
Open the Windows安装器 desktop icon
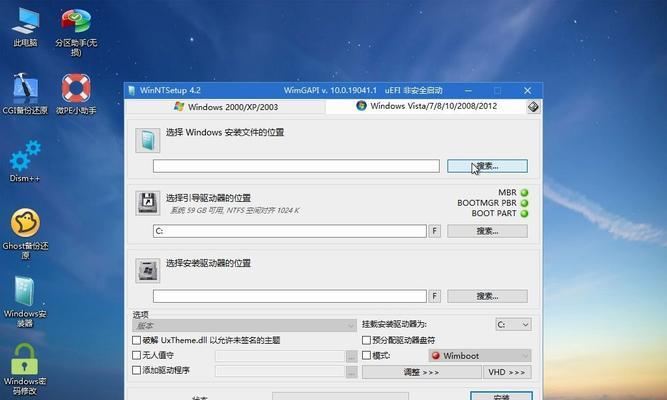pyautogui.click(x=25, y=301)
